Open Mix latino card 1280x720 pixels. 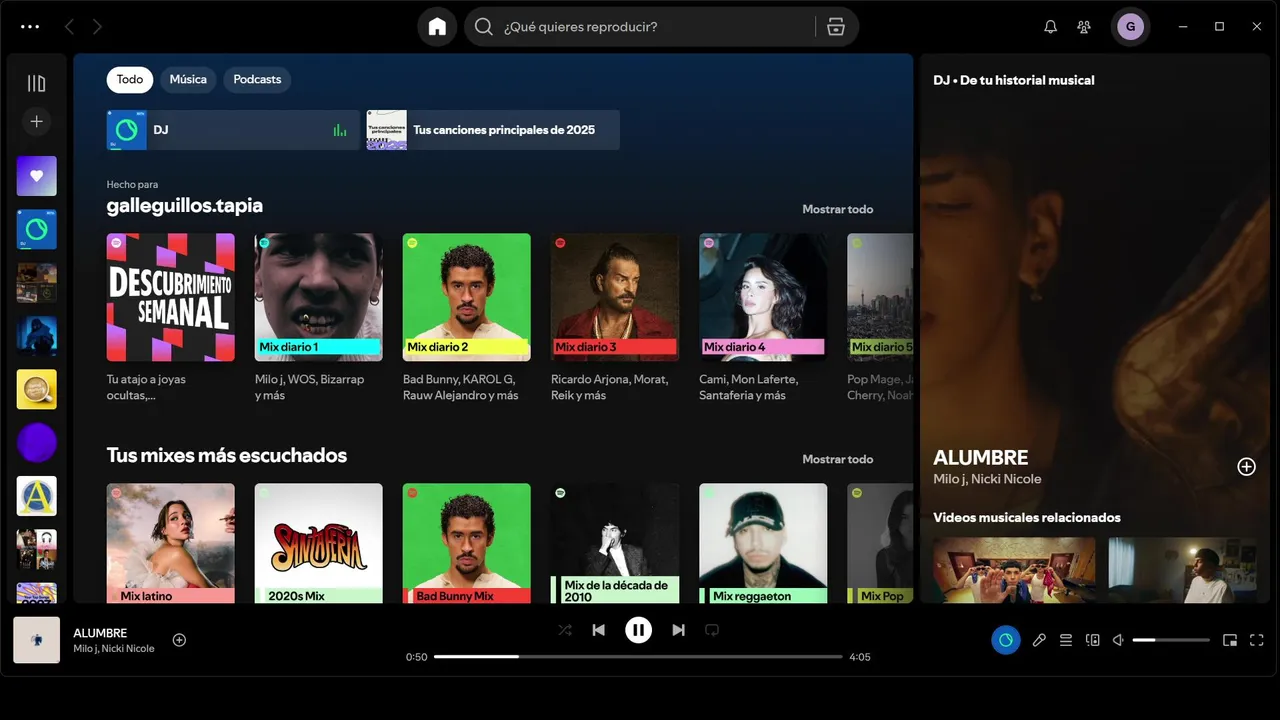click(171, 543)
